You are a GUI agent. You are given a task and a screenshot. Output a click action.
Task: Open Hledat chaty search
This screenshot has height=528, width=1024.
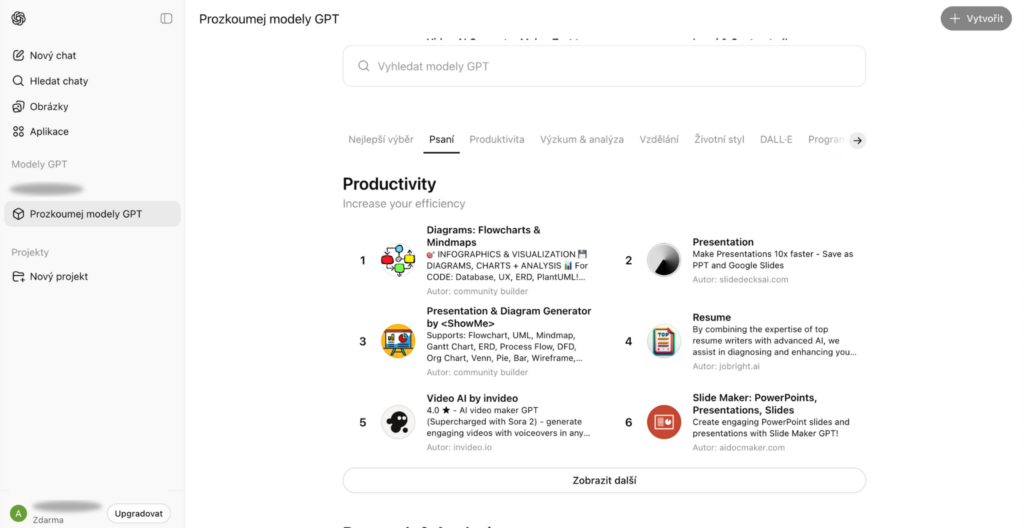click(60, 81)
